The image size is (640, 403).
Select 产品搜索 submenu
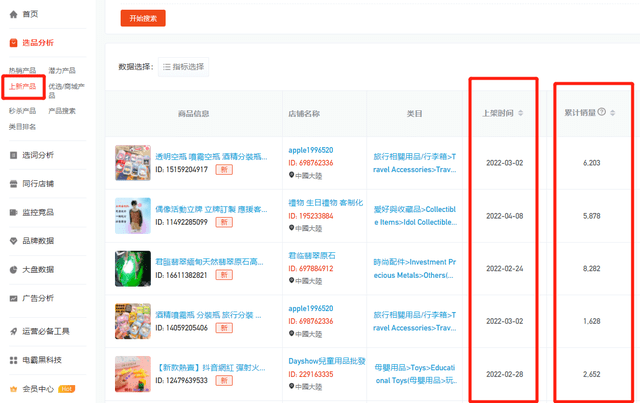62,111
